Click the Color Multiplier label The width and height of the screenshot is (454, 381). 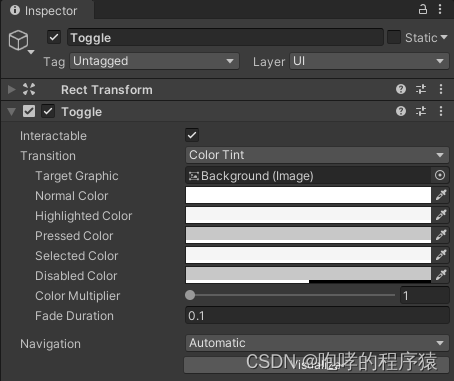coord(78,296)
